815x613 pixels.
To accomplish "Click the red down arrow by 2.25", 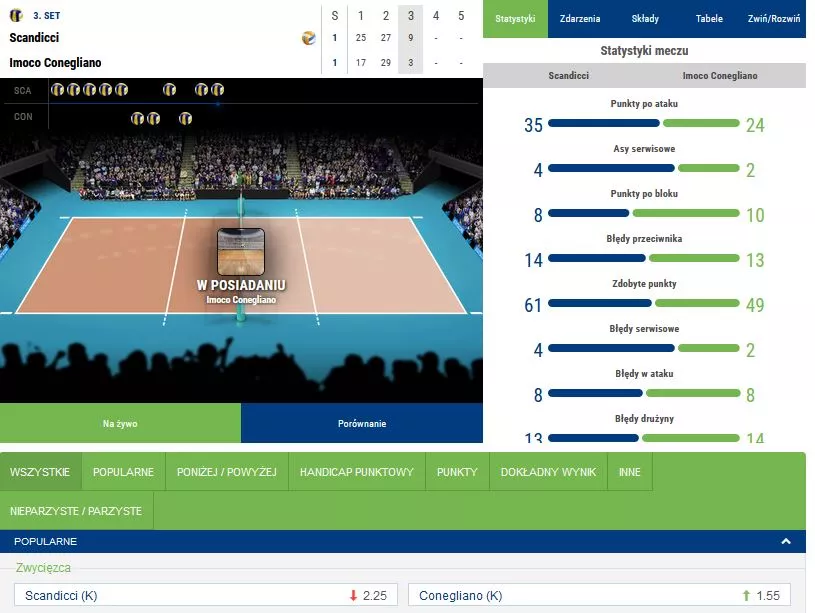I will pyautogui.click(x=353, y=595).
